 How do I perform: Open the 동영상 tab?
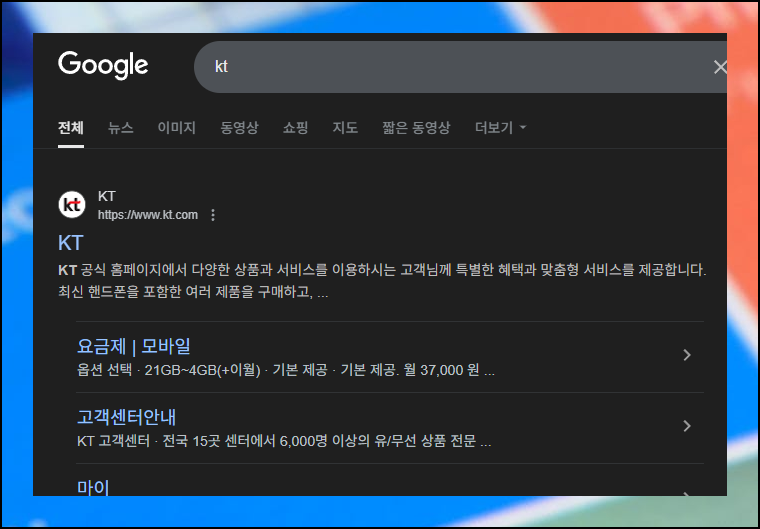(239, 128)
